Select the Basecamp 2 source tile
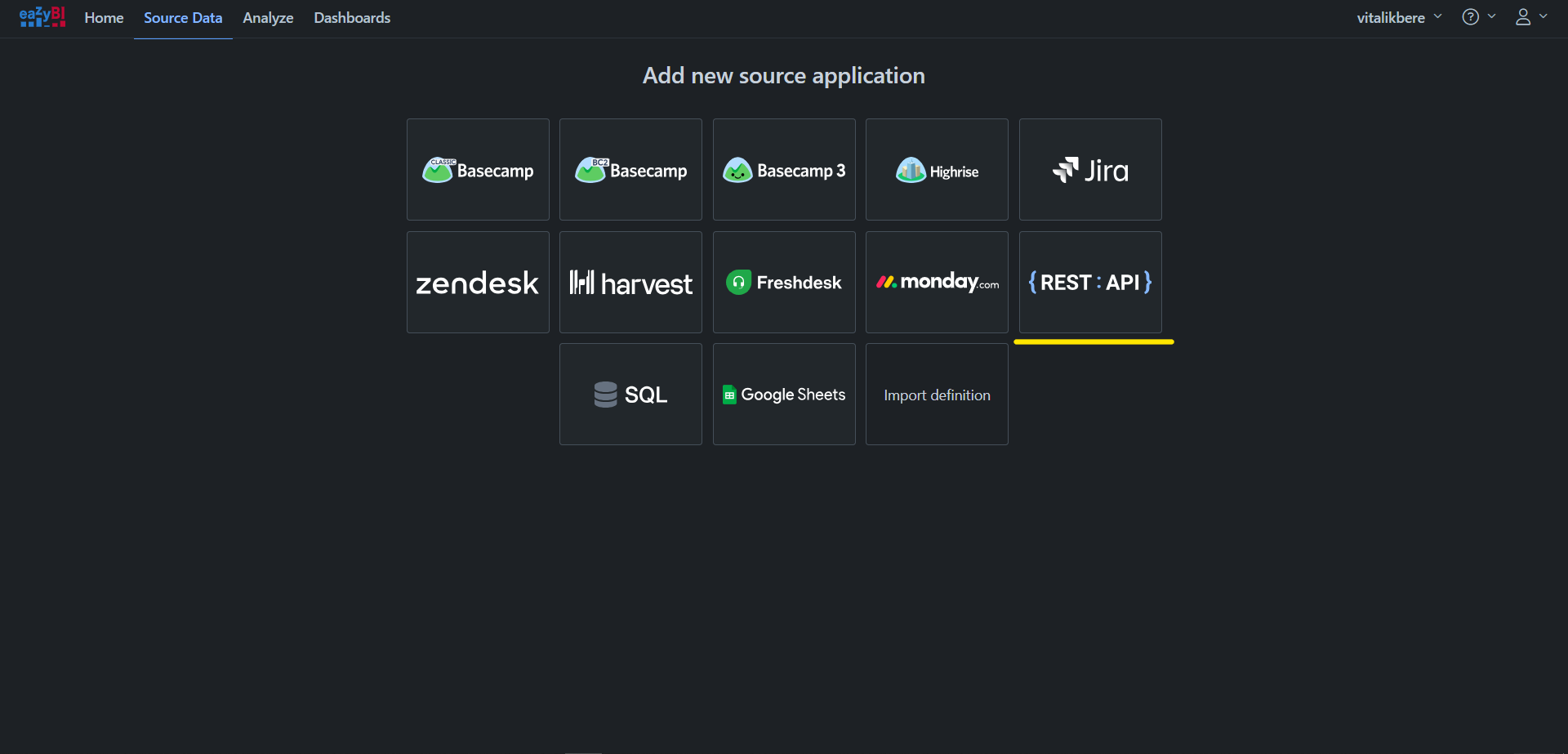 [x=630, y=170]
